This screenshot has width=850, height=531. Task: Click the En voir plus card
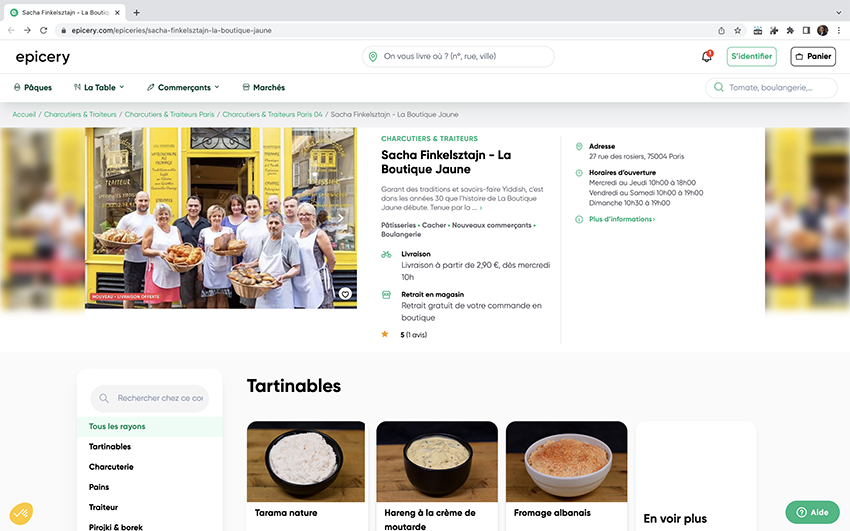696,476
